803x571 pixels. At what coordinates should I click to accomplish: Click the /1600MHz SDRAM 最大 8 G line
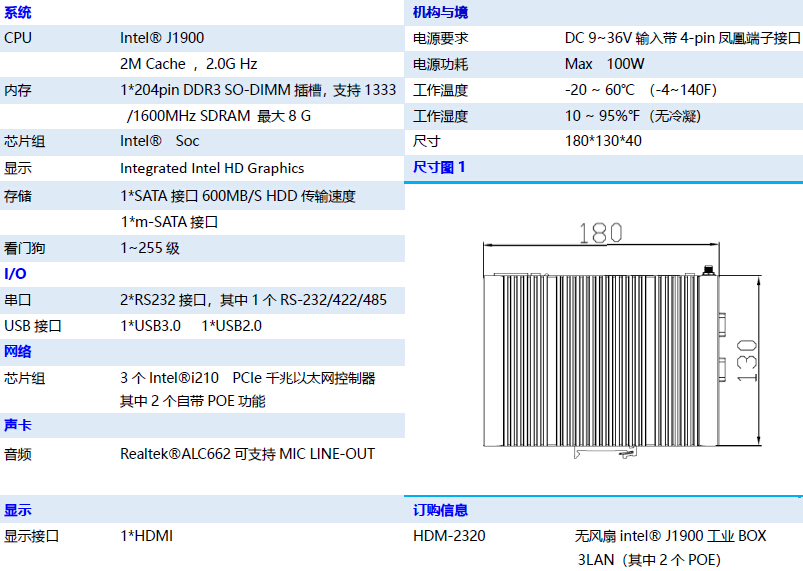tap(219, 116)
